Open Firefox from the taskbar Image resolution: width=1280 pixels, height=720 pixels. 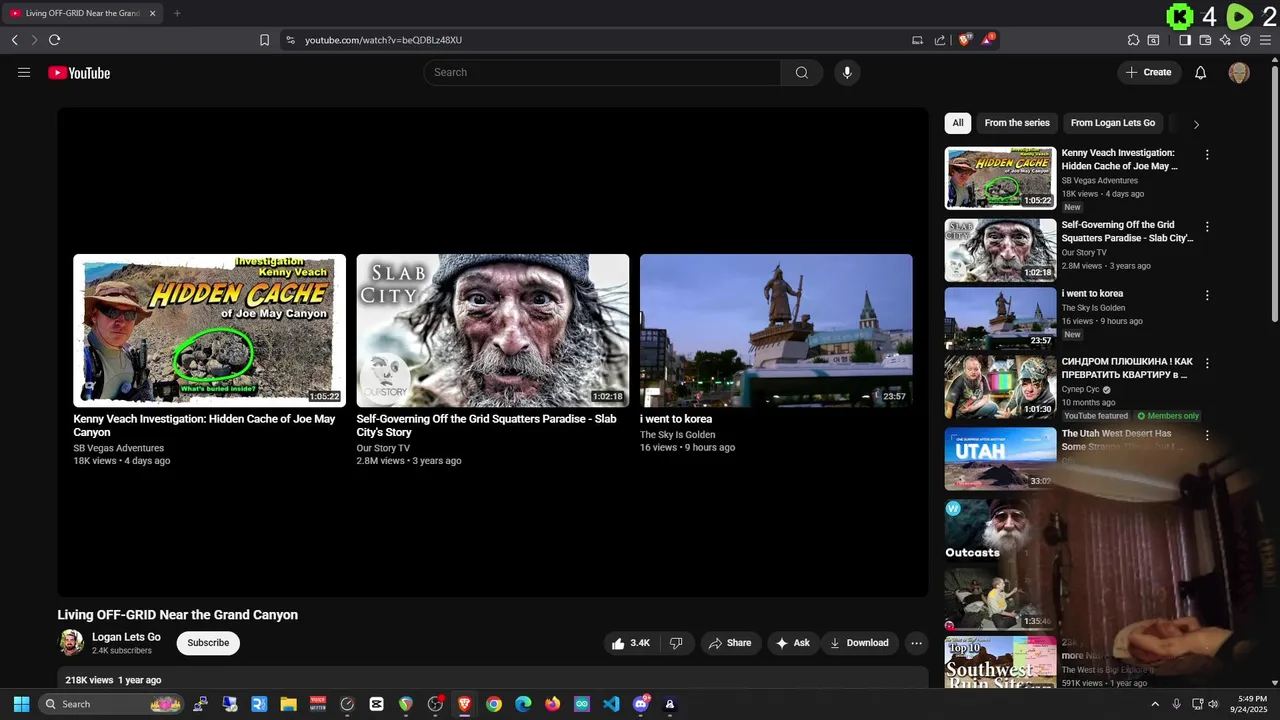tap(552, 704)
